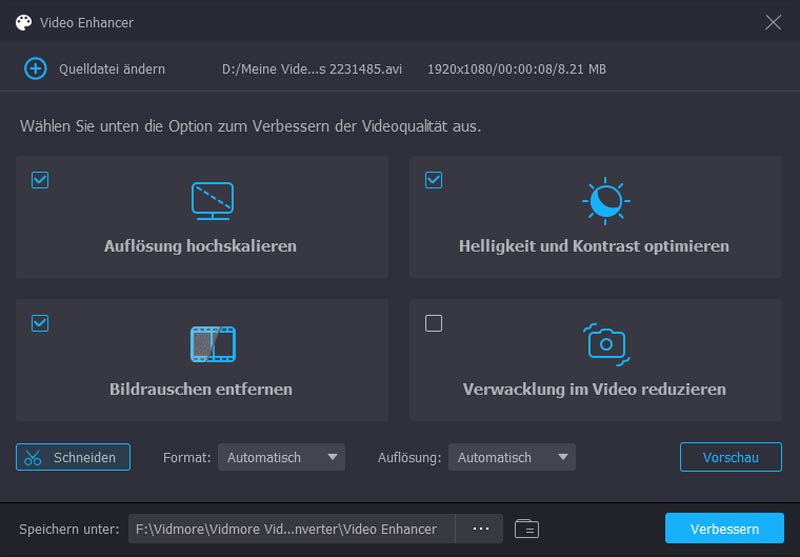Open the output folder icon
Image resolution: width=800 pixels, height=557 pixels.
click(x=527, y=529)
